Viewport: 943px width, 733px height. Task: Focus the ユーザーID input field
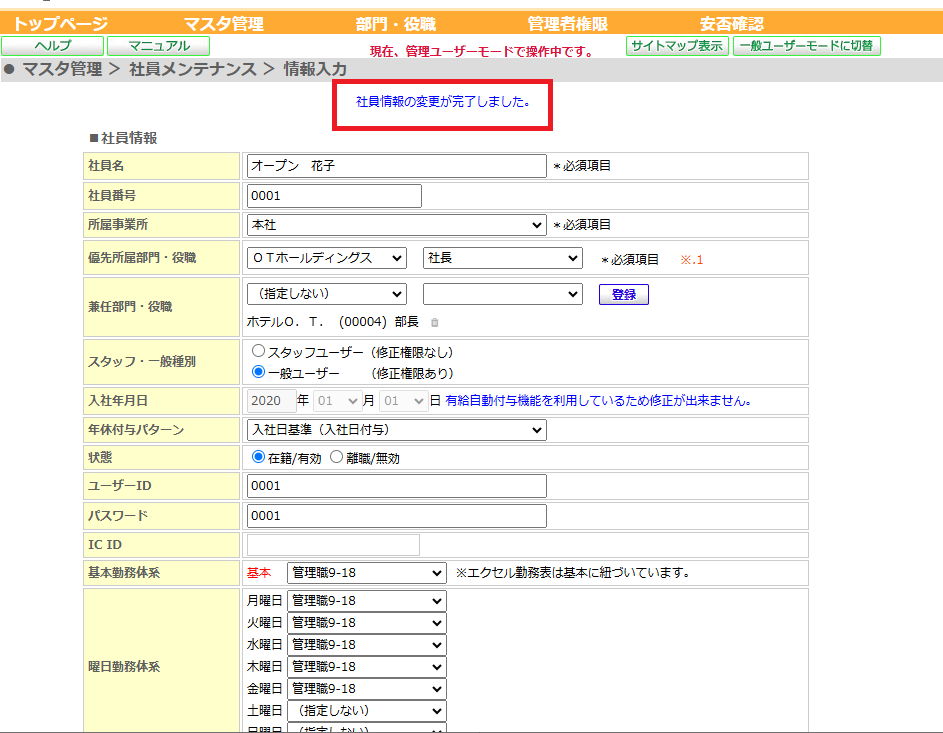pyautogui.click(x=396, y=486)
